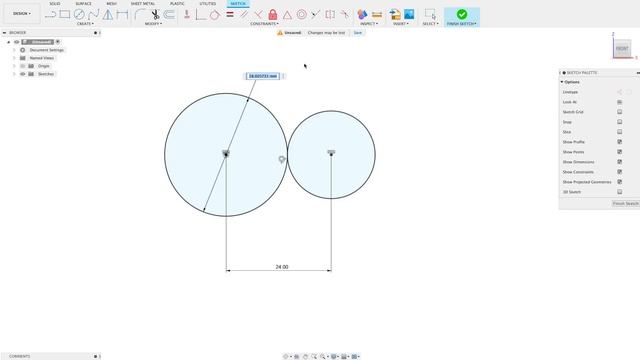Select the 2-Point Rectangle tool

[x=64, y=15]
